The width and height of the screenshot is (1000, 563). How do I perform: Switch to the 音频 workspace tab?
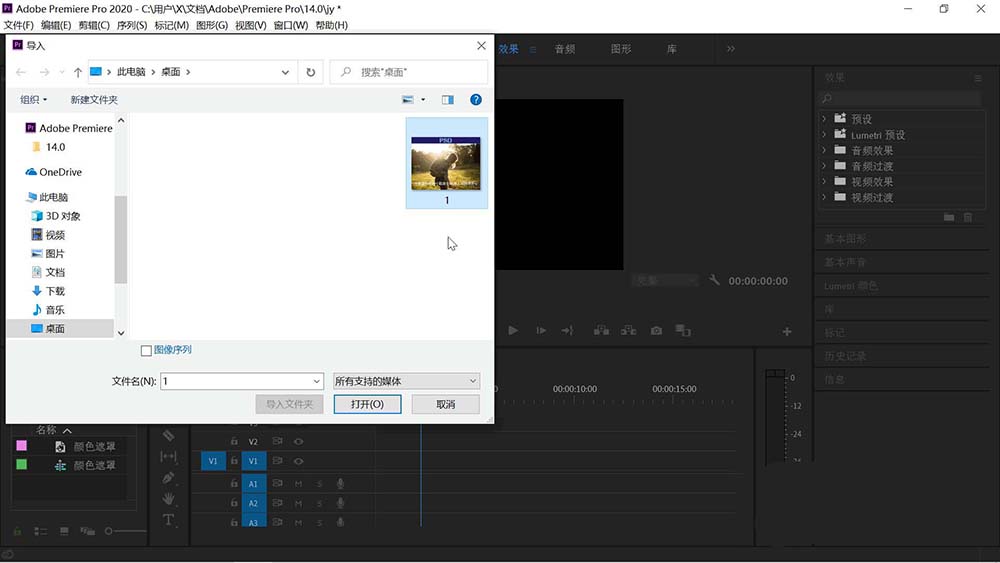point(565,49)
